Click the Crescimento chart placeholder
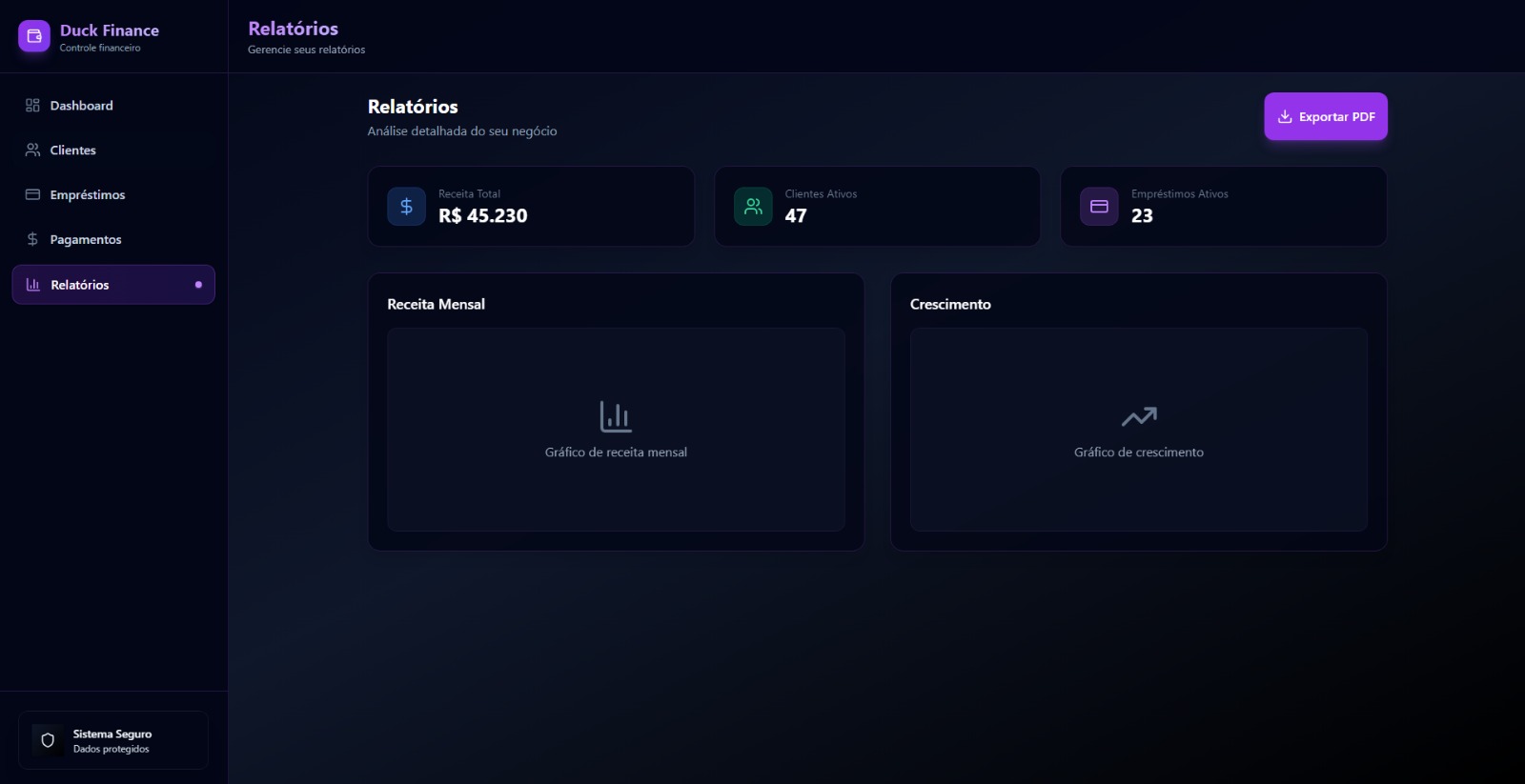This screenshot has width=1525, height=784. click(x=1139, y=430)
